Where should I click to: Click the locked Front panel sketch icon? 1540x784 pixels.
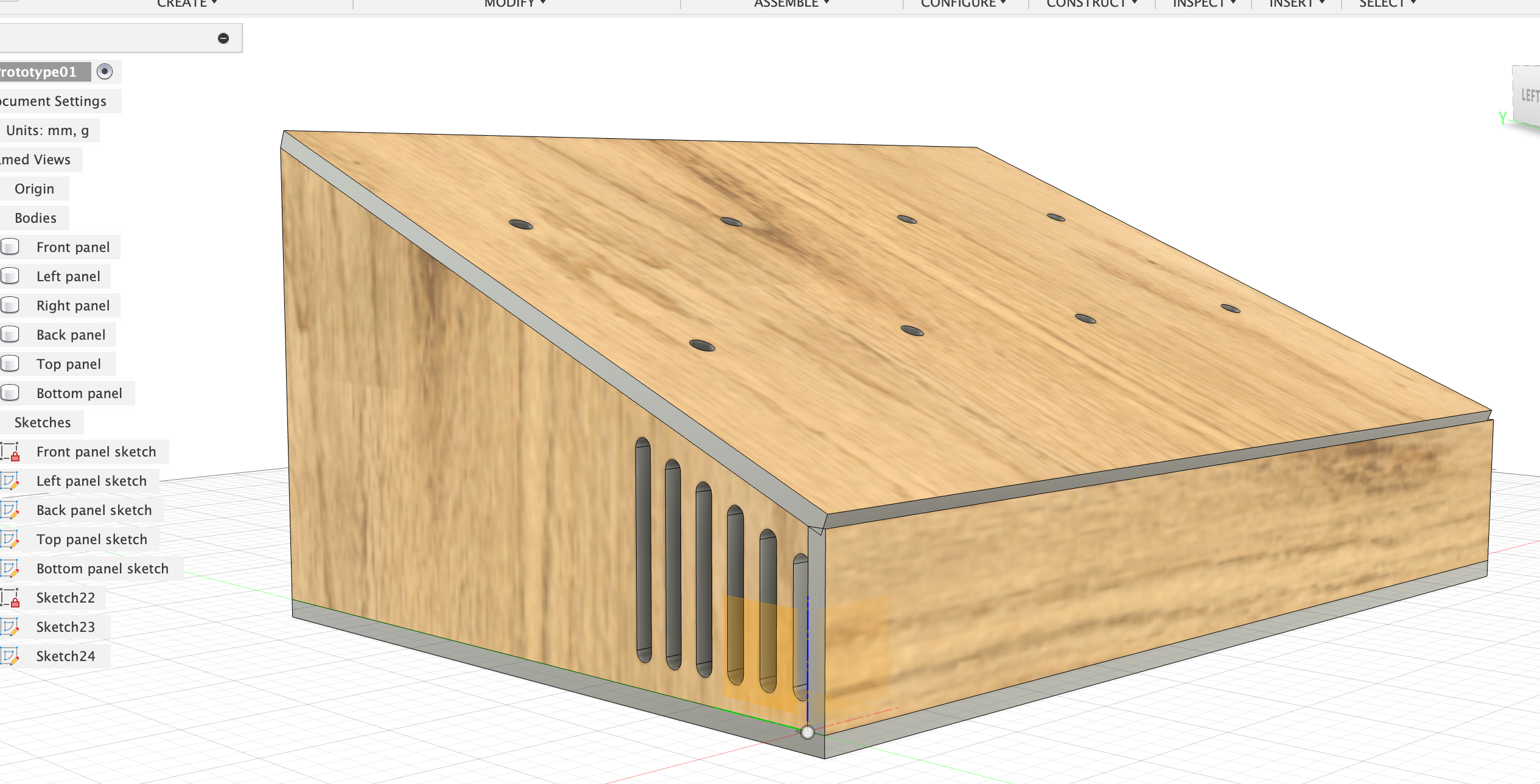[x=10, y=452]
